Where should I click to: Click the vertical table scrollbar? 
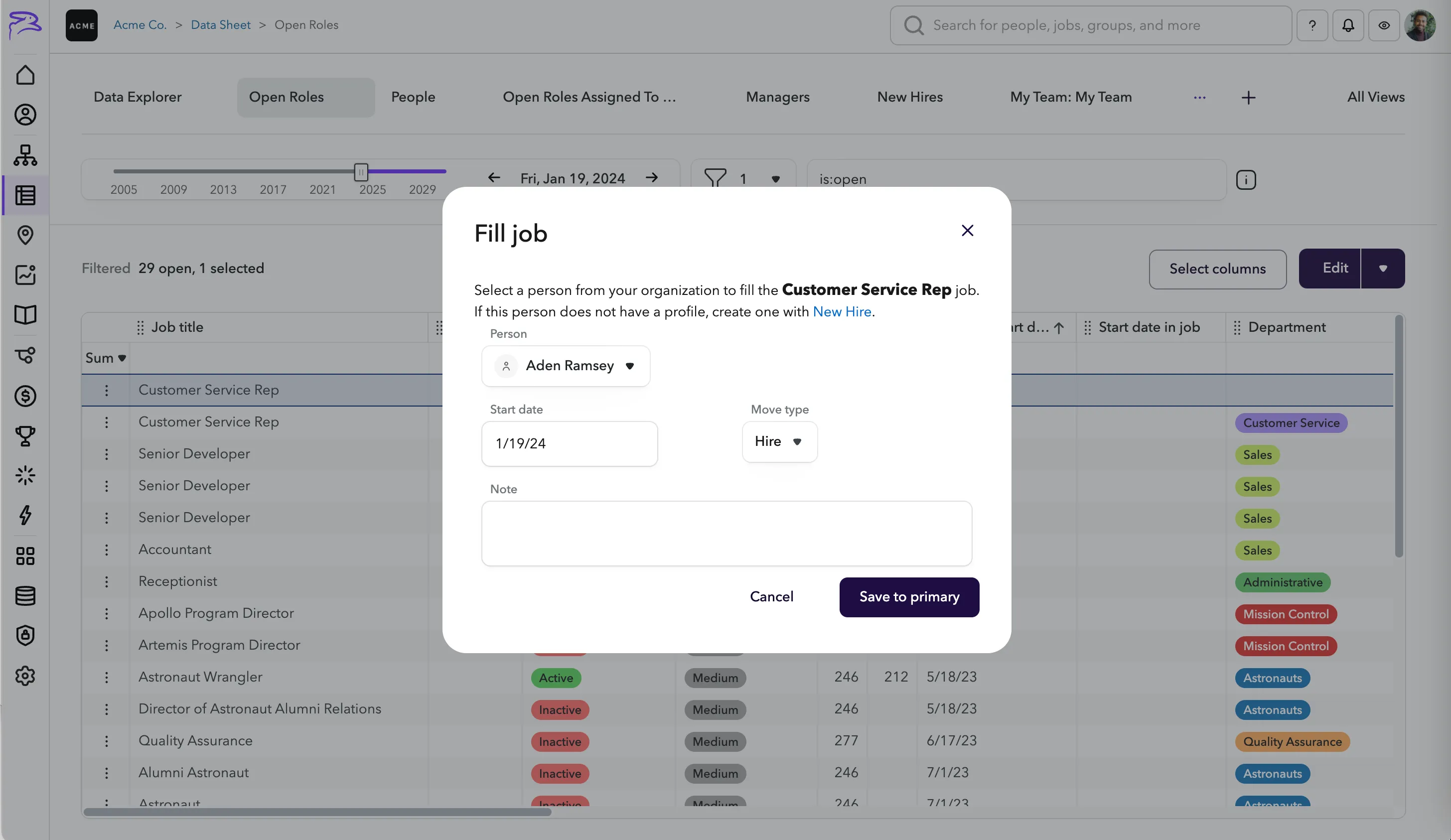[1399, 436]
